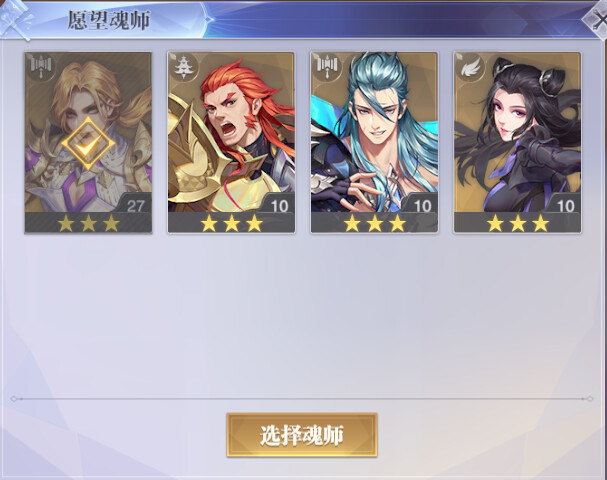Select the black-haired female soul master card
The width and height of the screenshot is (607, 480).
pos(517,142)
